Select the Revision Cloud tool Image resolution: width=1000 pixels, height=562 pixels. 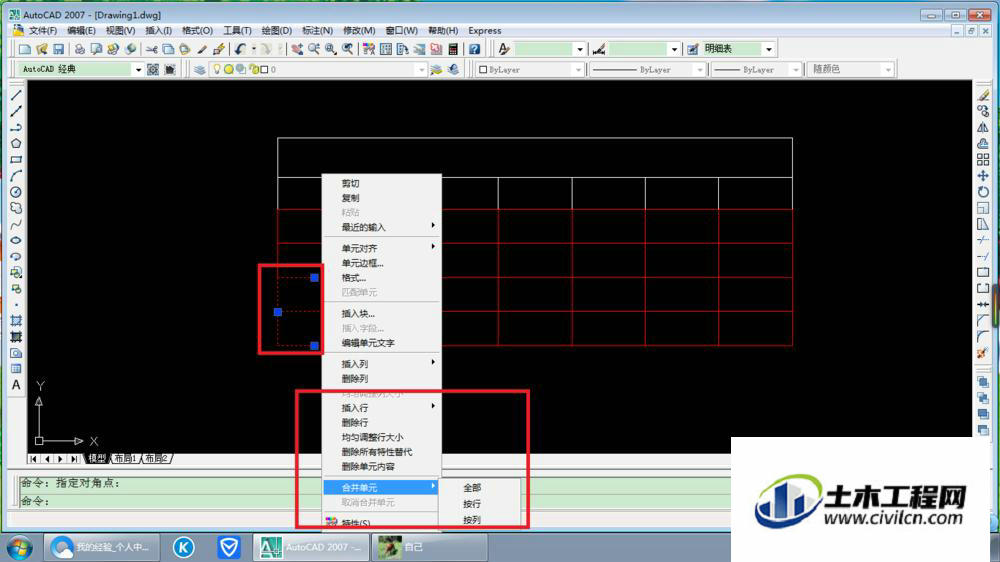tap(16, 208)
